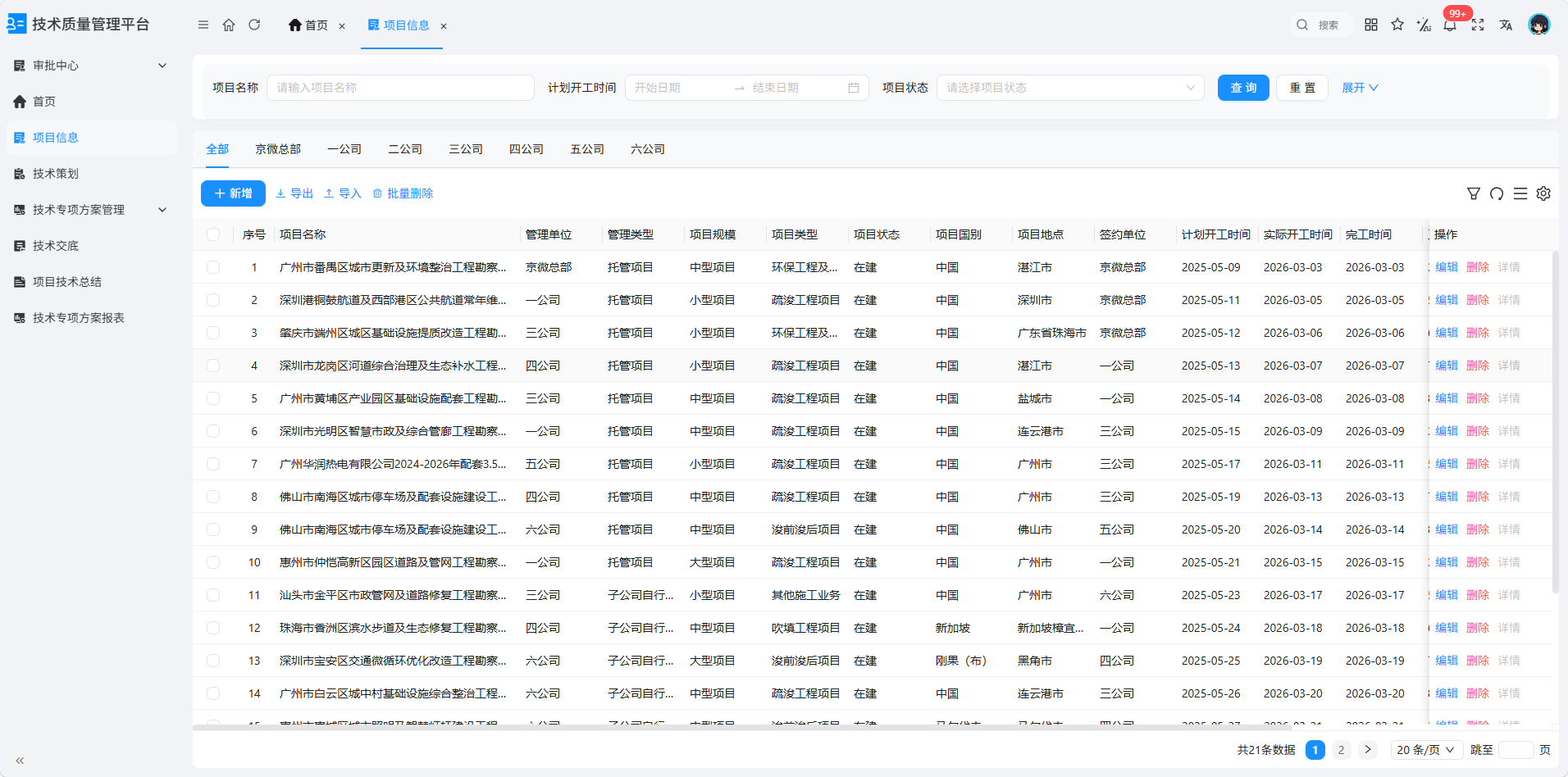Check the checkbox for row 1
1568x777 pixels.
pyautogui.click(x=213, y=267)
